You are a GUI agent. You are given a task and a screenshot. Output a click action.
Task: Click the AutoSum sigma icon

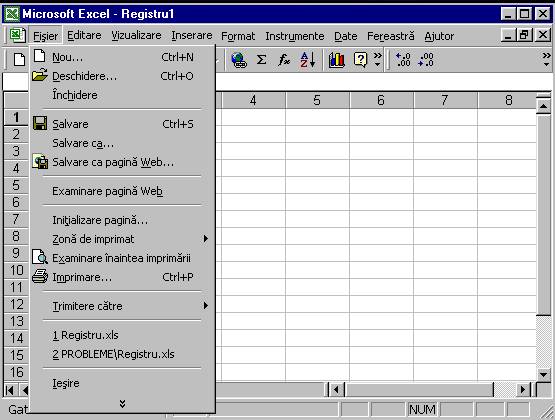pyautogui.click(x=261, y=60)
